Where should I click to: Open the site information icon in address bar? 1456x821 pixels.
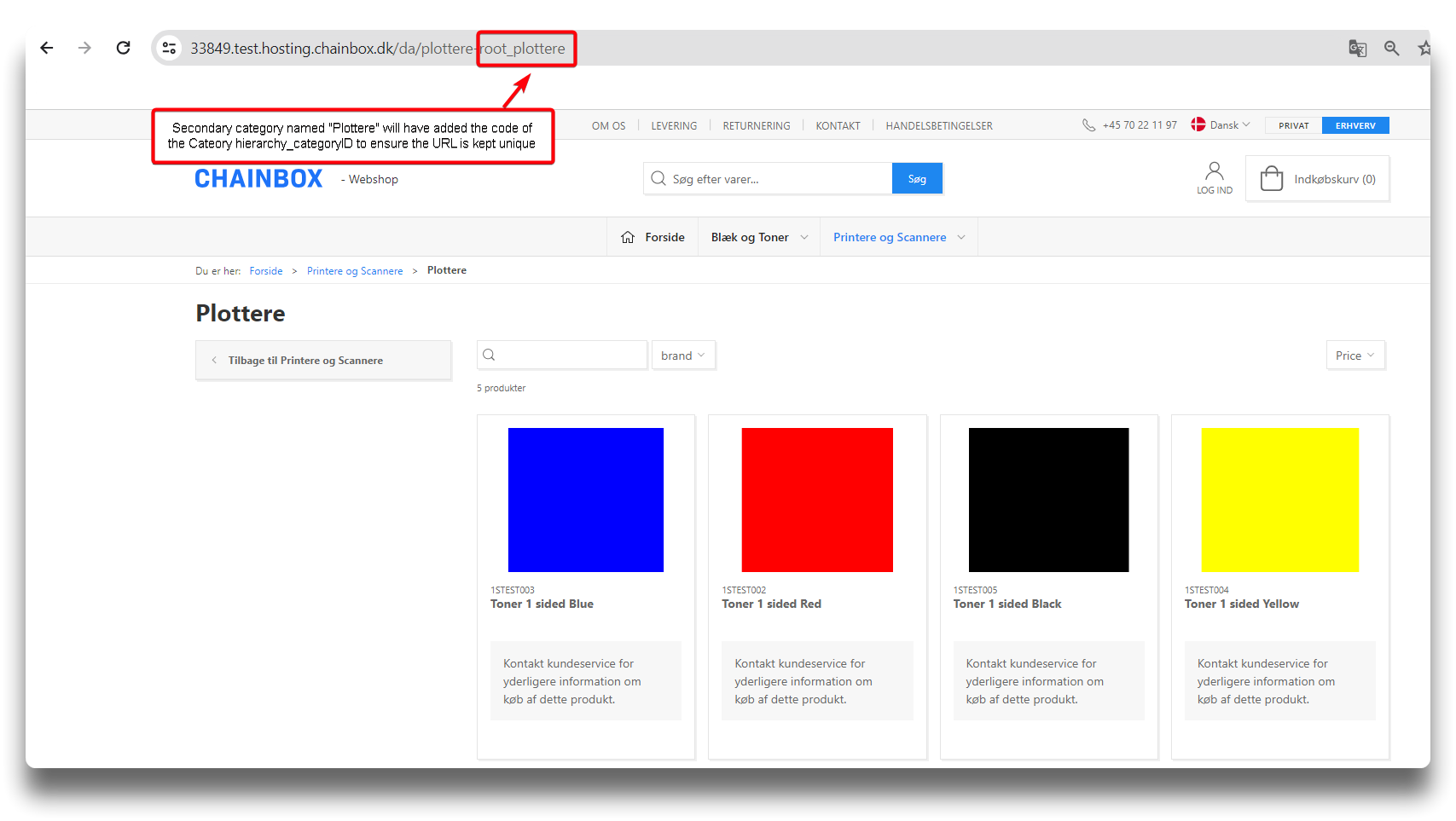pos(169,48)
